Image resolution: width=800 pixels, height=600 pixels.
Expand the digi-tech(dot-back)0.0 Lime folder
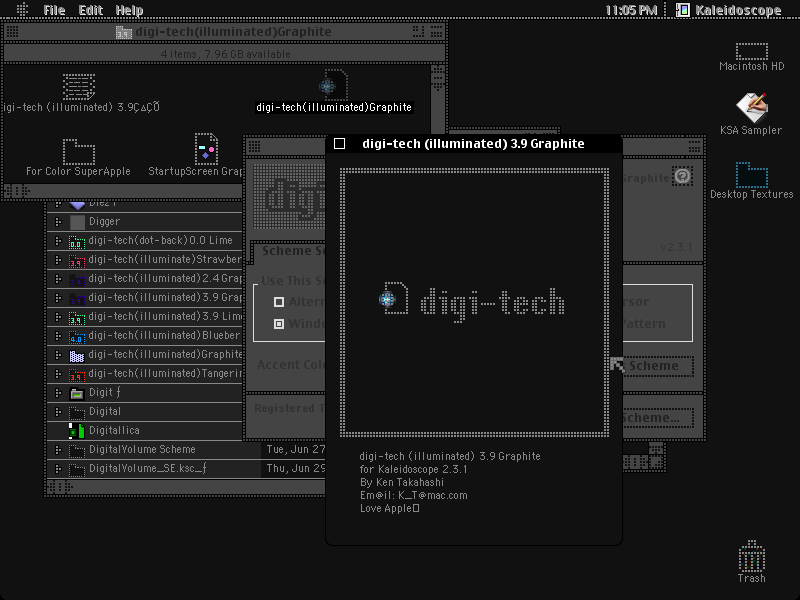tap(58, 241)
